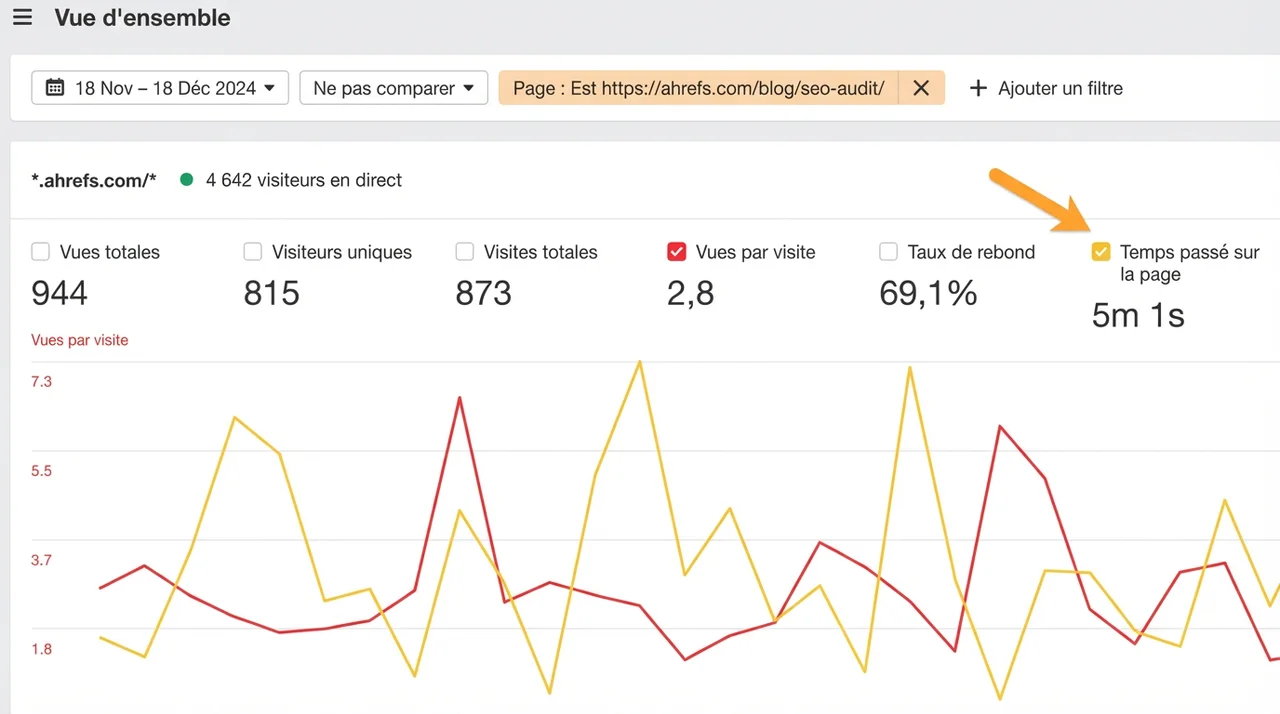Click the calendar icon in the date filter
Screen dimensions: 1280x714
(x=54, y=88)
